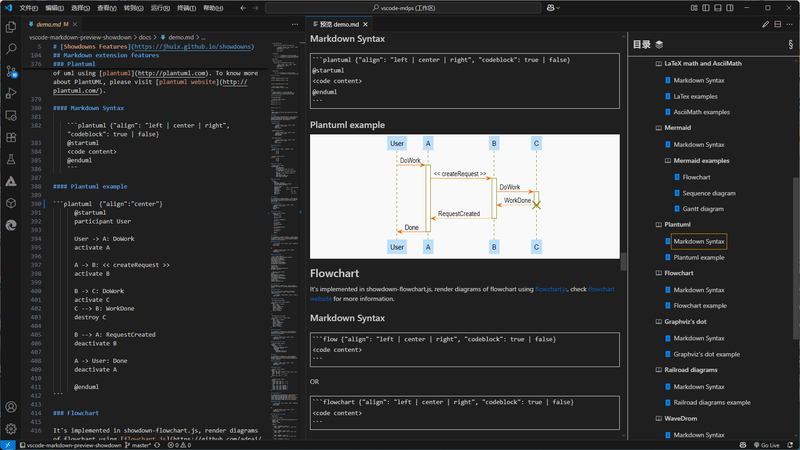This screenshot has width=800, height=450.
Task: Collapse the Mermaid outline section
Action: [x=659, y=128]
